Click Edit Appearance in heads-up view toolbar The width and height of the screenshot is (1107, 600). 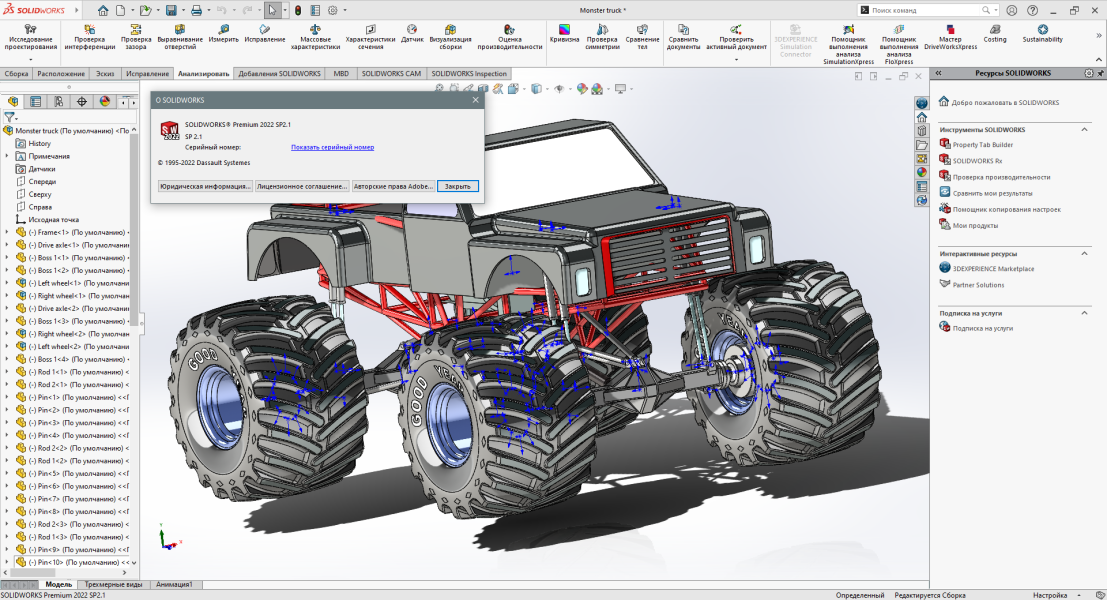581,89
